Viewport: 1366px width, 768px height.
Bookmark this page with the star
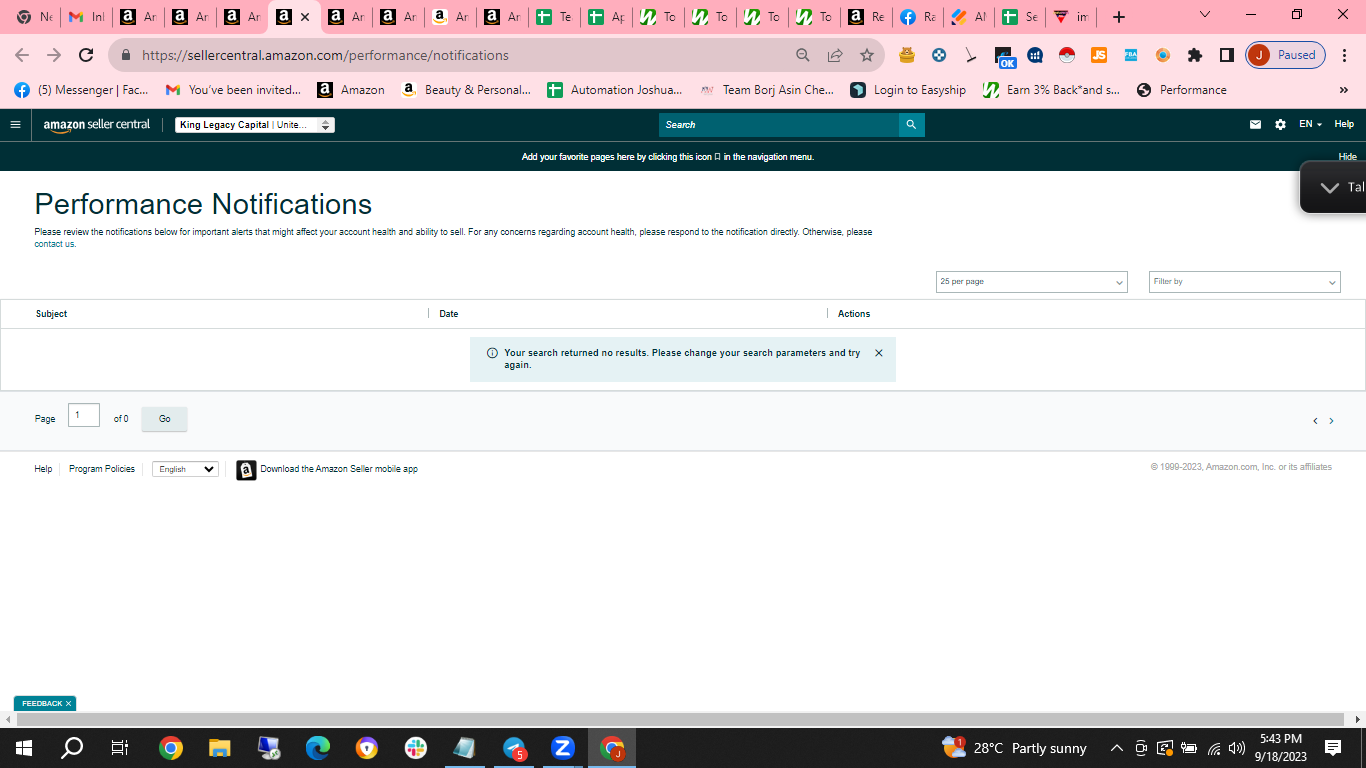(867, 55)
